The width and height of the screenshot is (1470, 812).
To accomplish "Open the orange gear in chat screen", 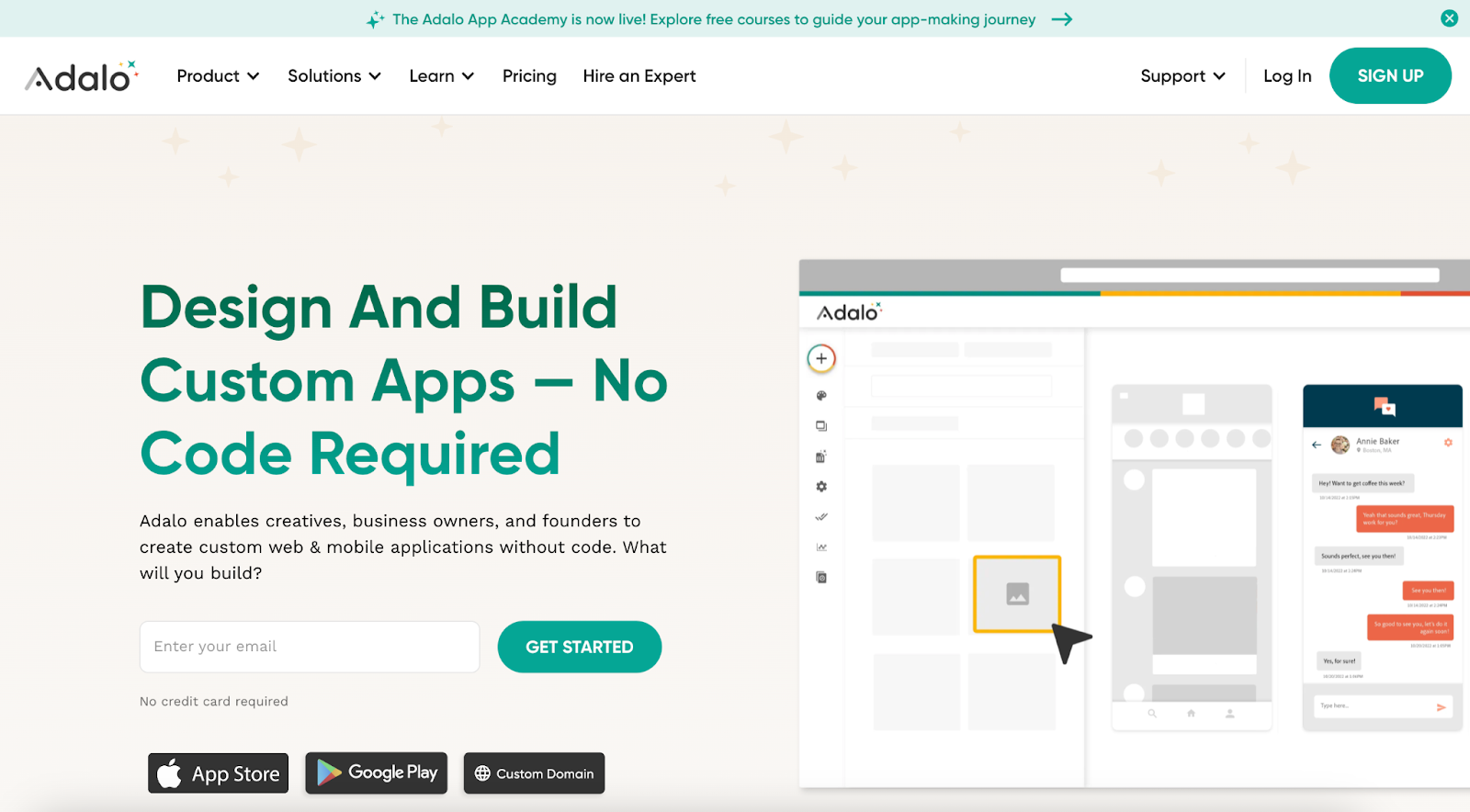I will [1448, 443].
